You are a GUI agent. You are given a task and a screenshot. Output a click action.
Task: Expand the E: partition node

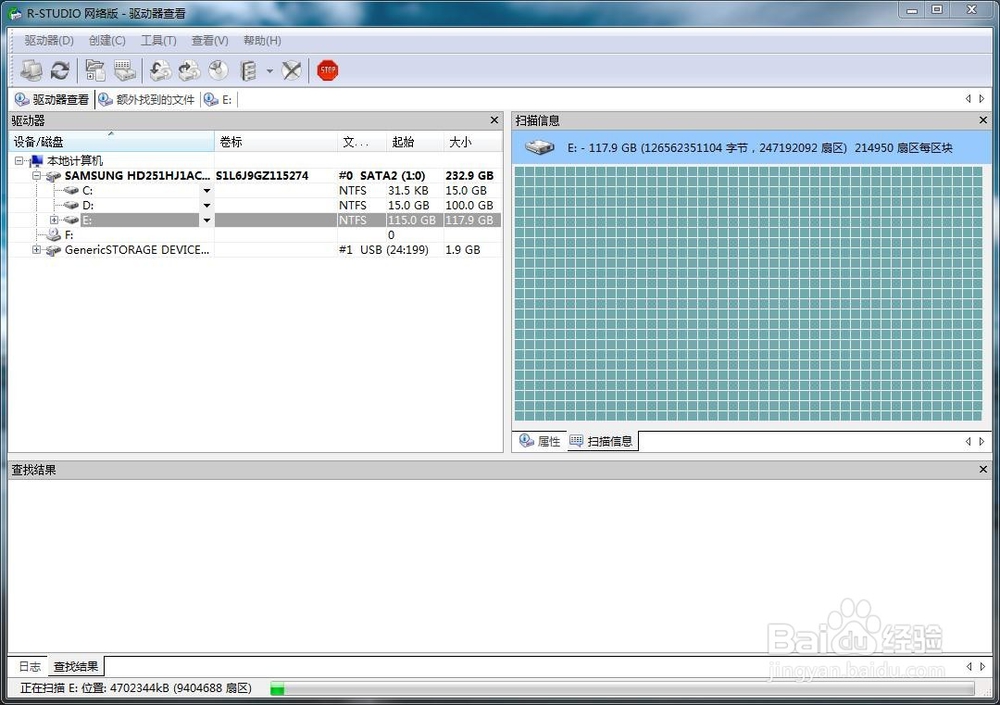point(54,220)
